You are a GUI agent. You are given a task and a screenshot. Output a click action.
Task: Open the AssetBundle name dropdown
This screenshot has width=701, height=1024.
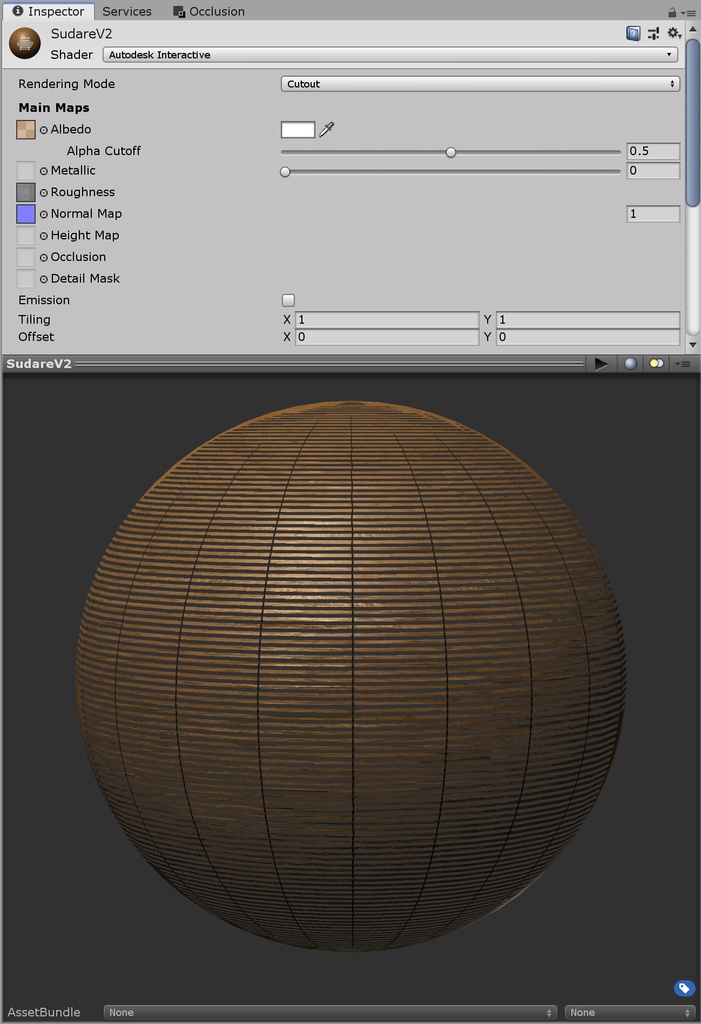pos(330,1012)
